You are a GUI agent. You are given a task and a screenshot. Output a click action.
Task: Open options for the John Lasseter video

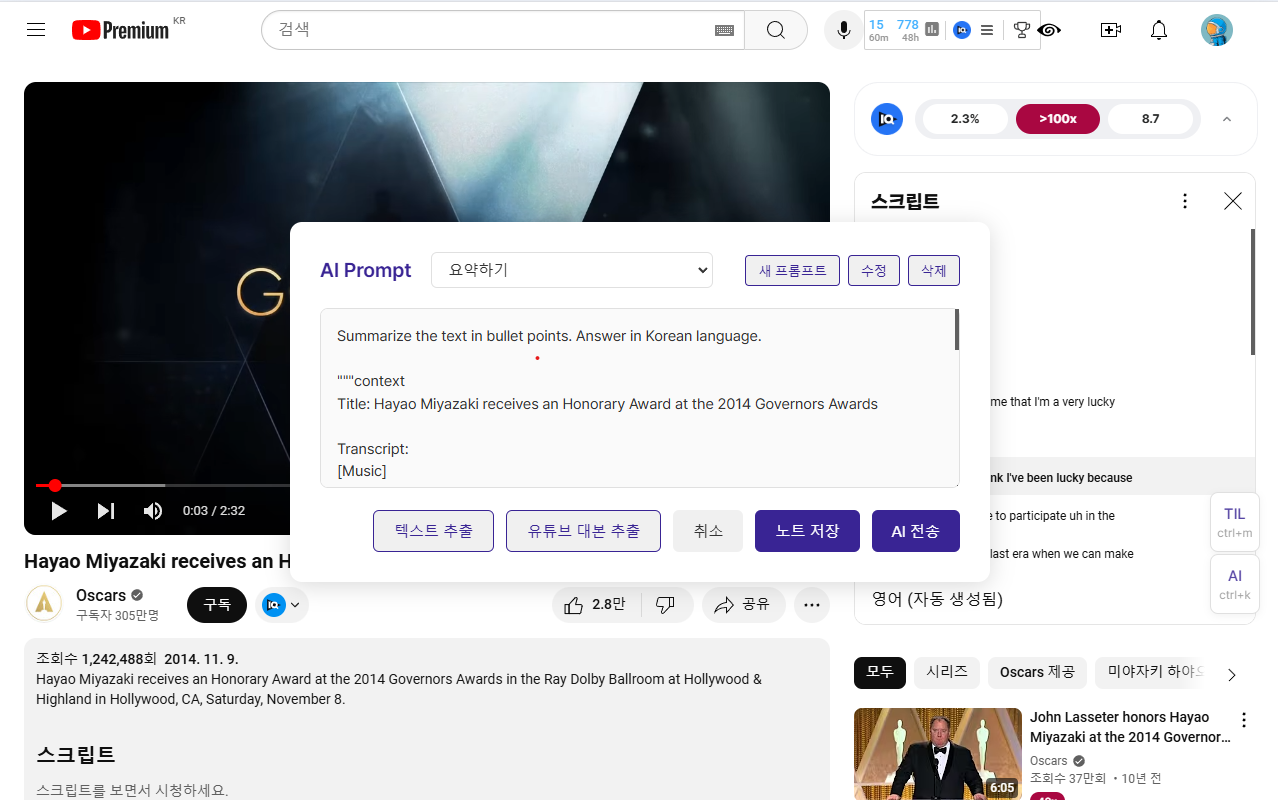click(x=1244, y=720)
